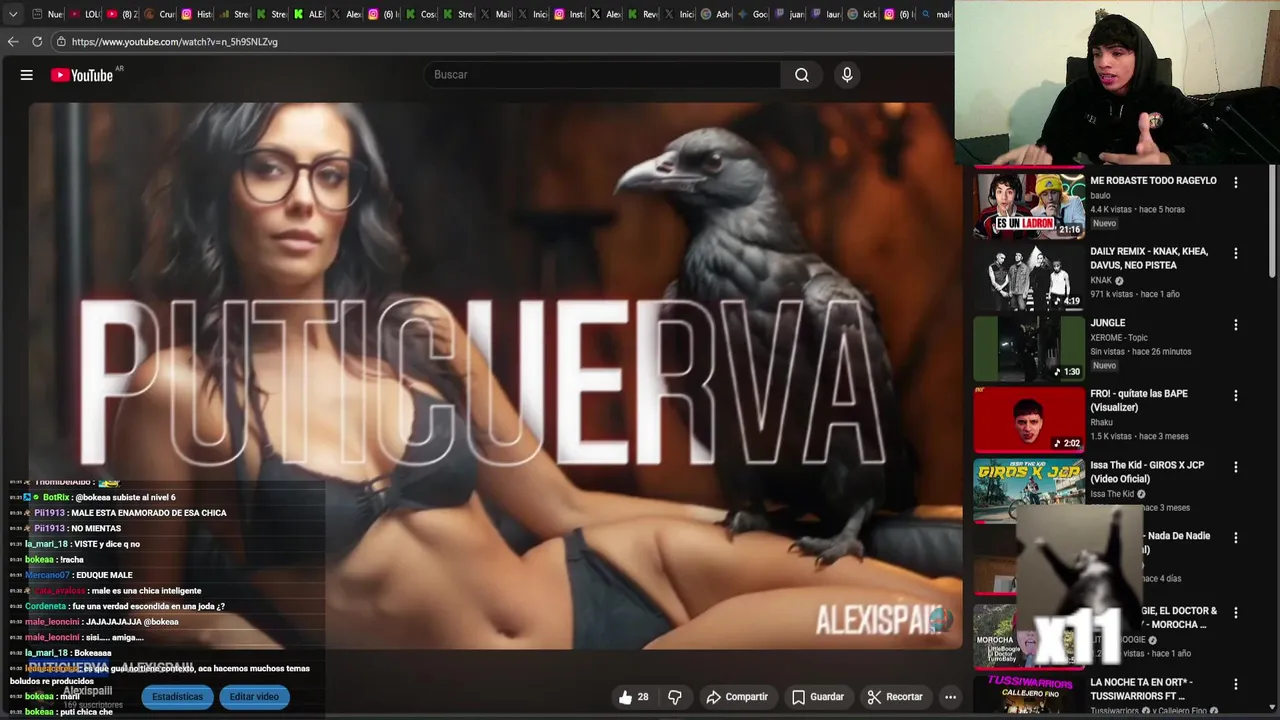Open options for FRO! quitate las BAPE
Viewport: 1280px width, 720px height.
pyautogui.click(x=1236, y=396)
